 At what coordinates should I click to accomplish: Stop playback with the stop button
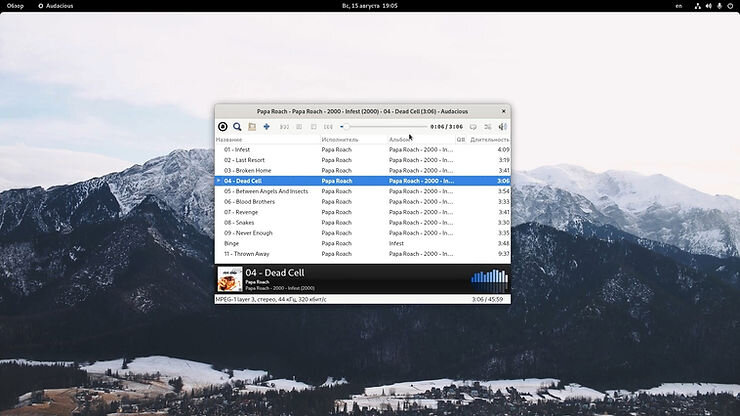coord(313,127)
